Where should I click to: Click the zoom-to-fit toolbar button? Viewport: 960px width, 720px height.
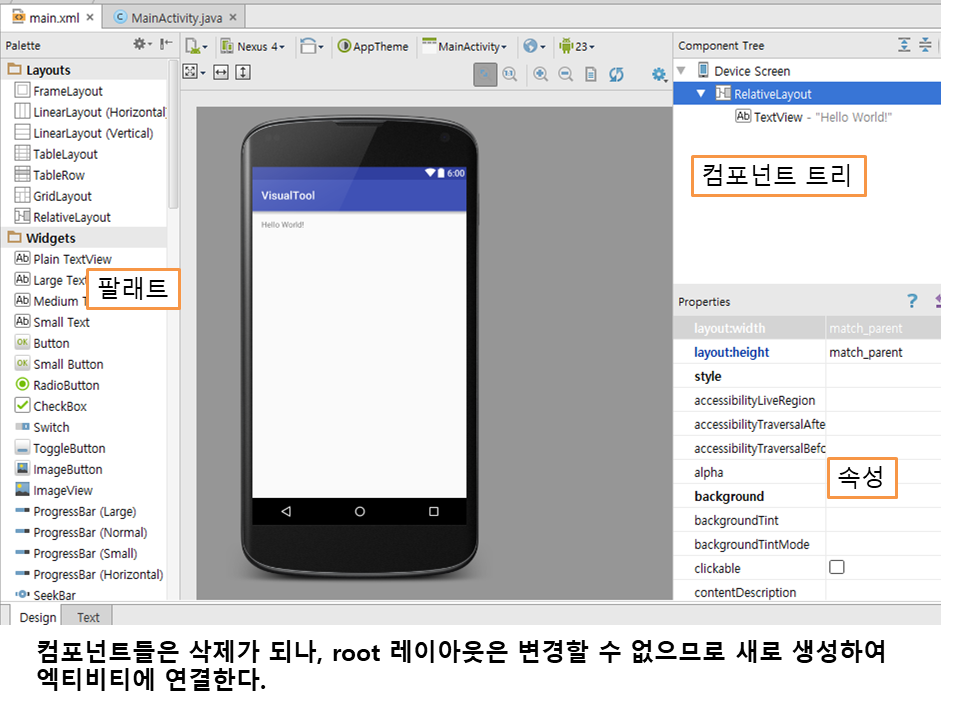coord(485,74)
